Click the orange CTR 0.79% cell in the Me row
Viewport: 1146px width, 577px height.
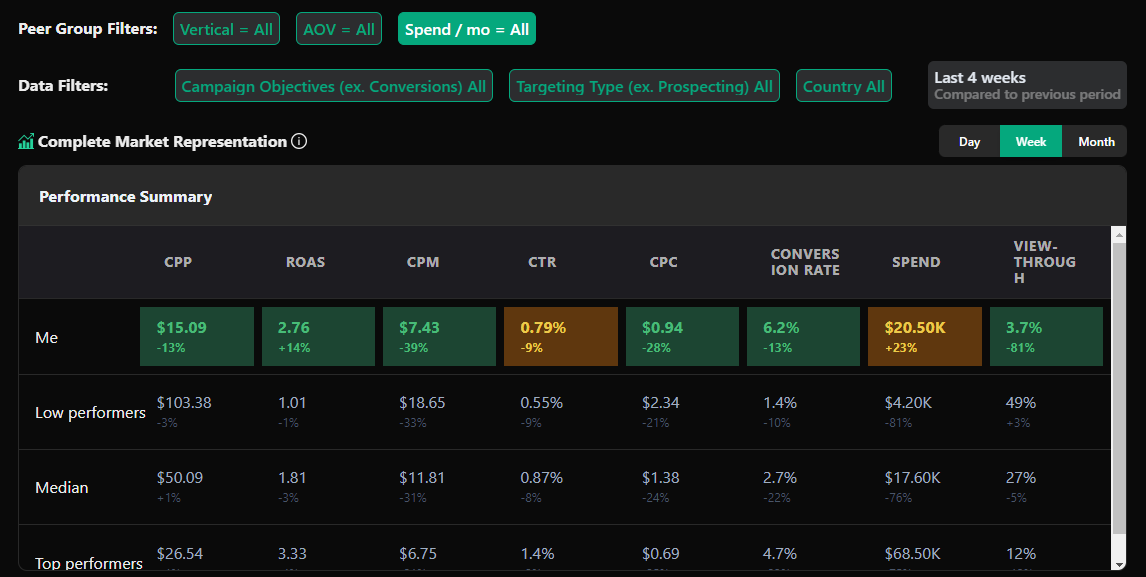(560, 336)
